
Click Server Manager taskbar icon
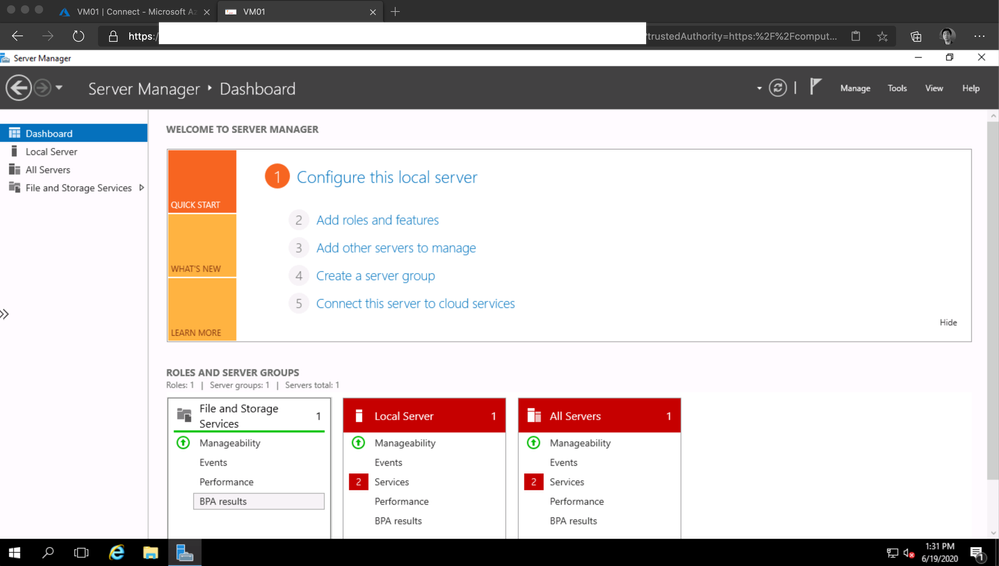coord(185,553)
